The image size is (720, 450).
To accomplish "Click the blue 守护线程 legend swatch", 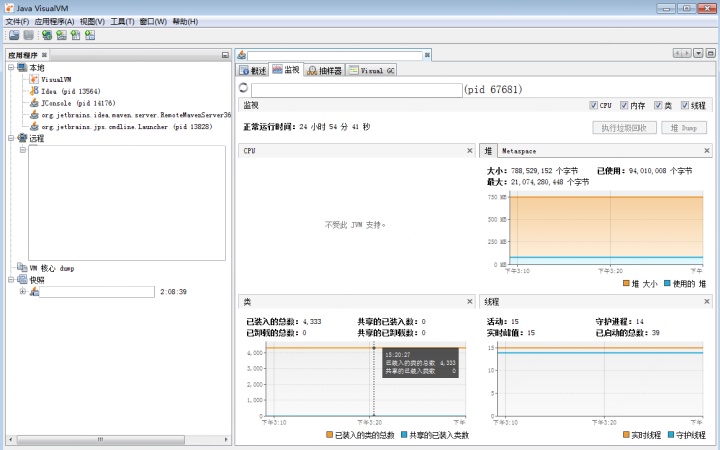I will (670, 434).
